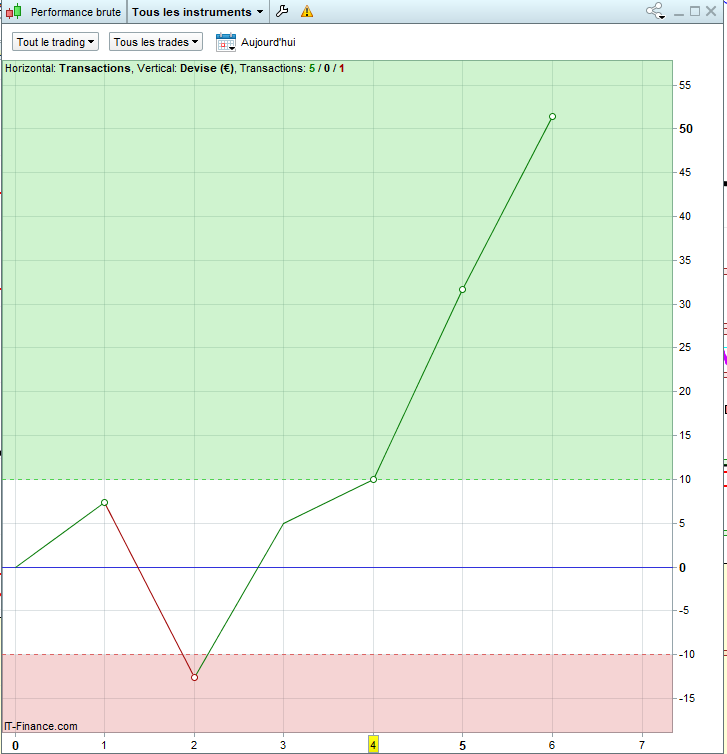This screenshot has width=727, height=754.
Task: Click the data point at transaction 1
Action: tap(104, 503)
